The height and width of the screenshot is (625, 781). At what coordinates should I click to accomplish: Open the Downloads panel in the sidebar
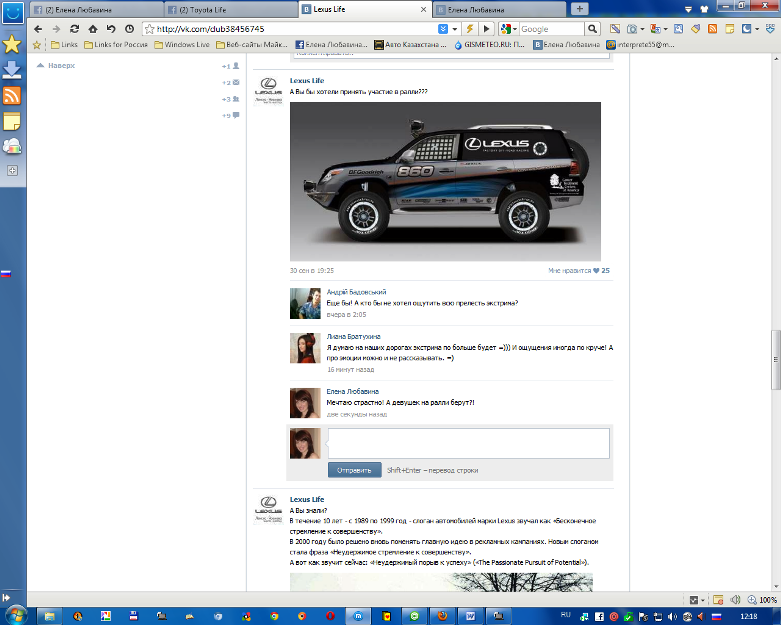pyautogui.click(x=11, y=70)
